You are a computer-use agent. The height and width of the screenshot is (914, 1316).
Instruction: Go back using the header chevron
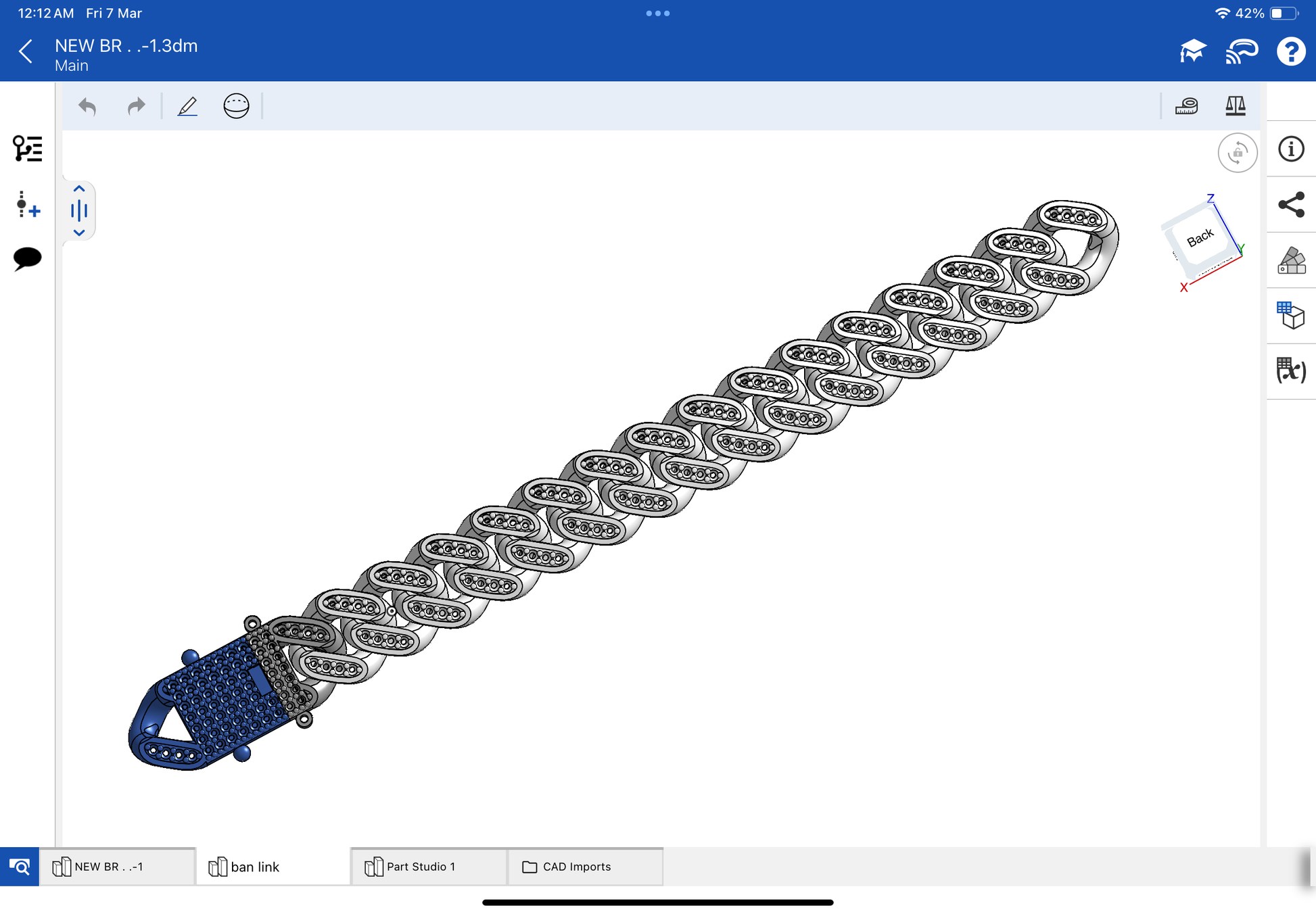pyautogui.click(x=26, y=51)
